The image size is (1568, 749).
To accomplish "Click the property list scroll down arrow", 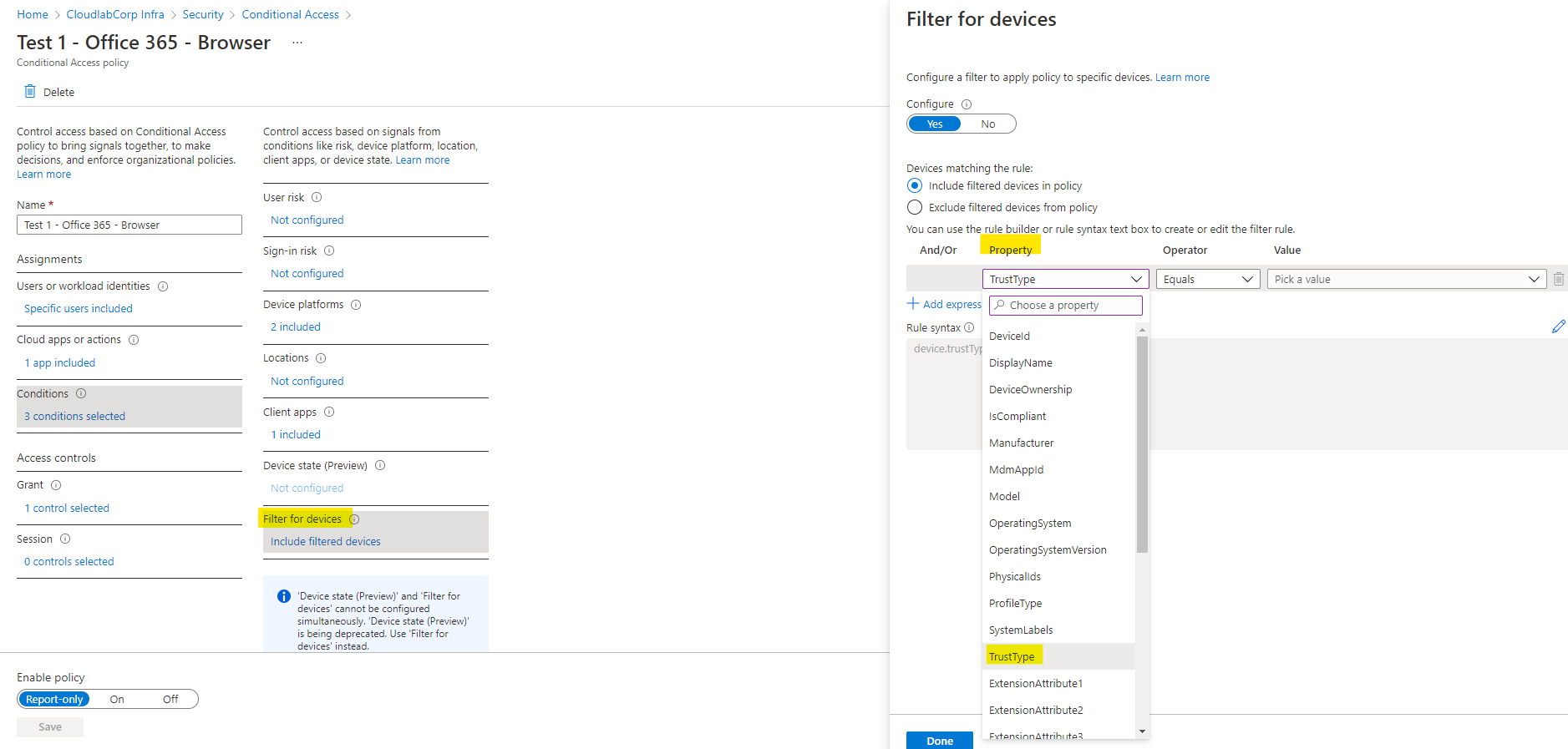I will point(1142,731).
